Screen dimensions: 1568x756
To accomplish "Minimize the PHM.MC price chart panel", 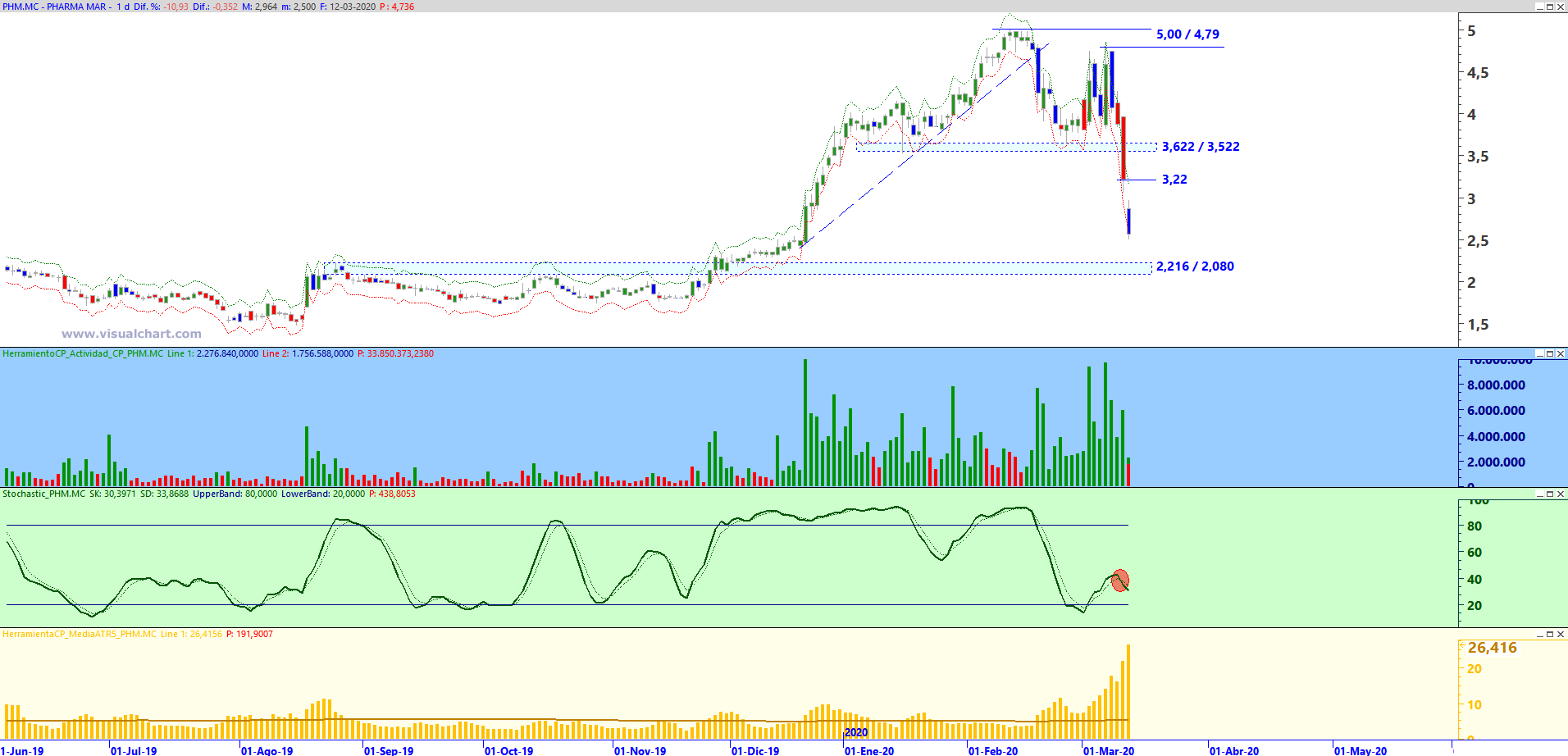I will [1538, 7].
